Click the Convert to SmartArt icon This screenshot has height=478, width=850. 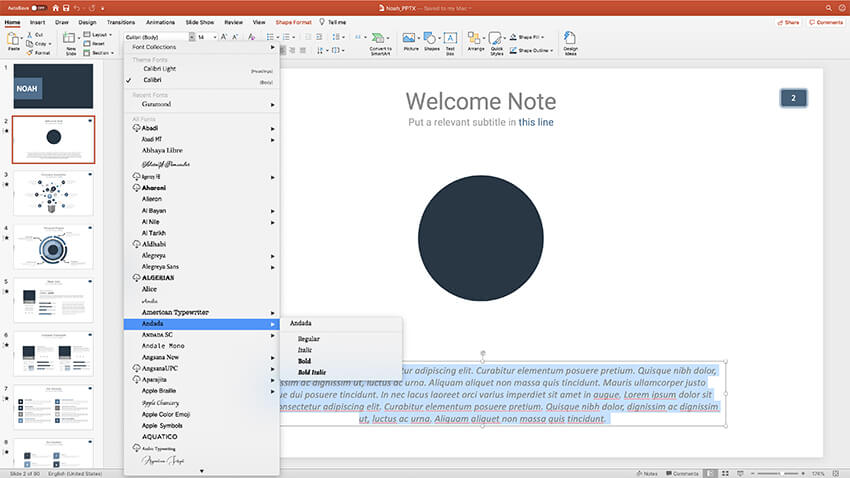380,40
